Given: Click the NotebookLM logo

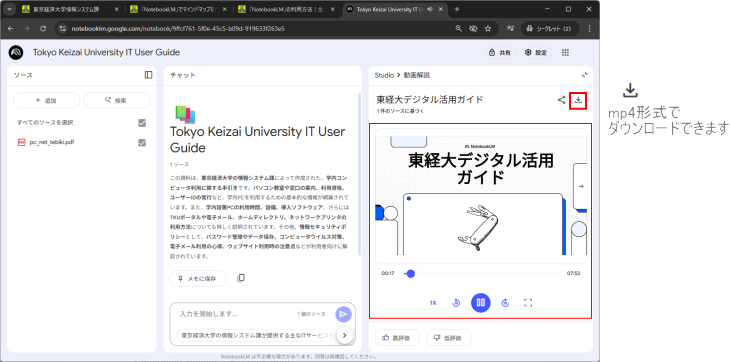Looking at the screenshot, I should pos(16,53).
